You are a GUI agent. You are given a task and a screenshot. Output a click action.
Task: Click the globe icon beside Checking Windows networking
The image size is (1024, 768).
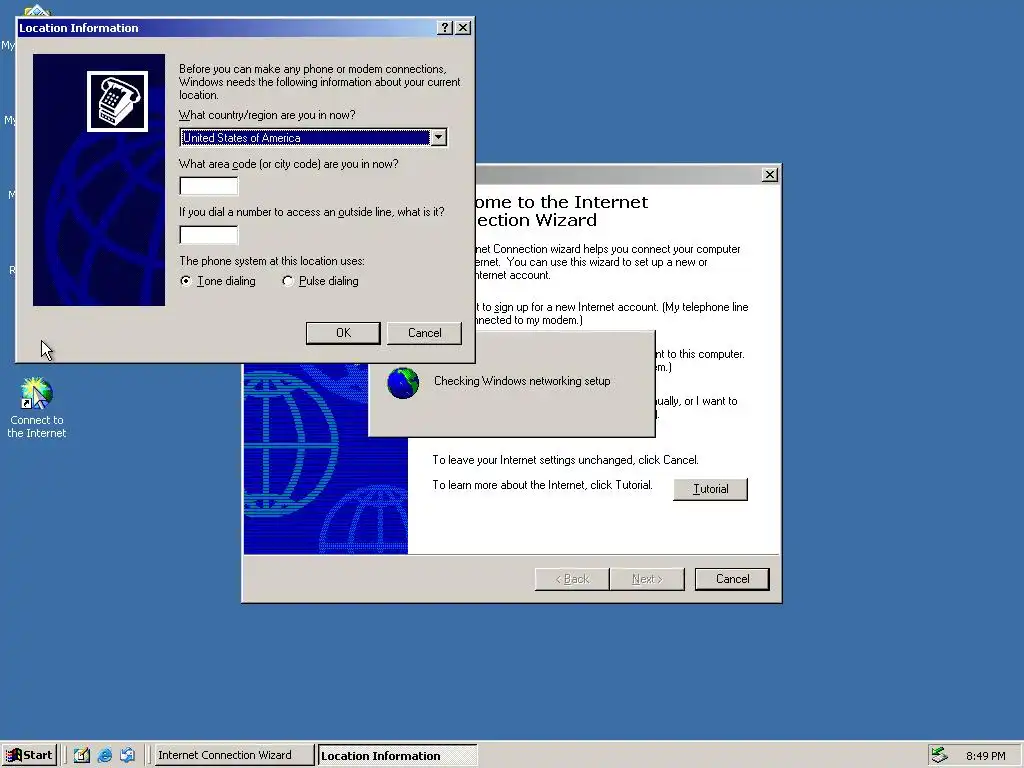(403, 383)
